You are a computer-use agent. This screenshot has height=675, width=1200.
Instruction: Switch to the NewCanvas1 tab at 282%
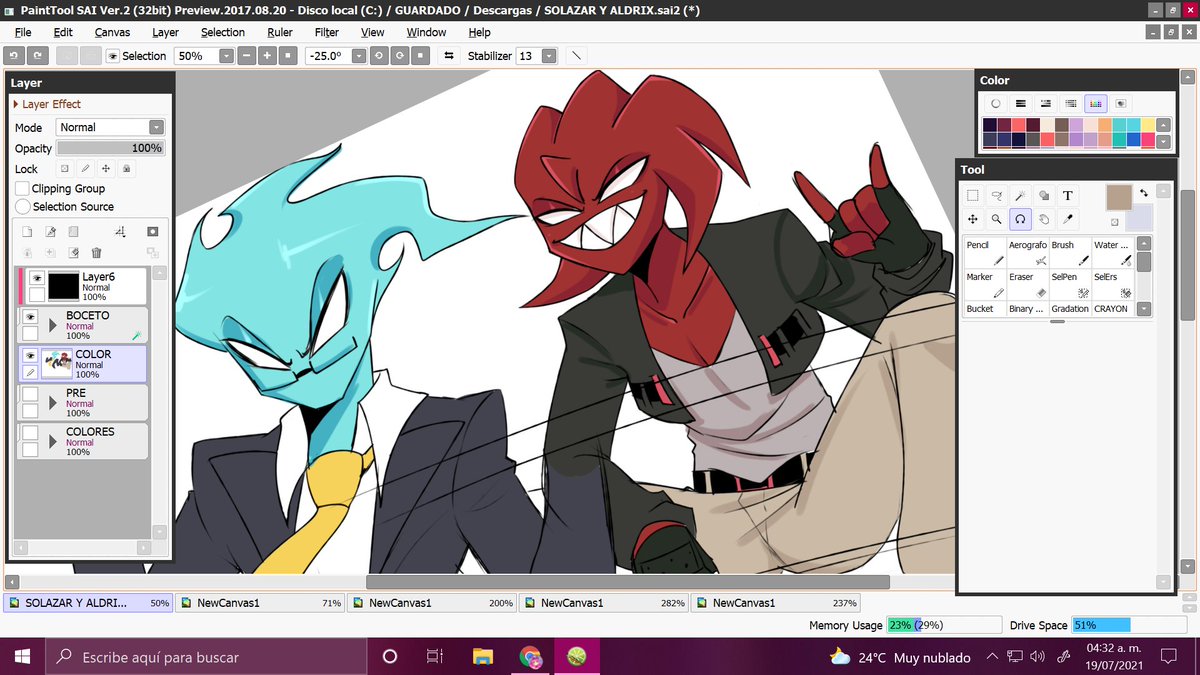point(602,603)
